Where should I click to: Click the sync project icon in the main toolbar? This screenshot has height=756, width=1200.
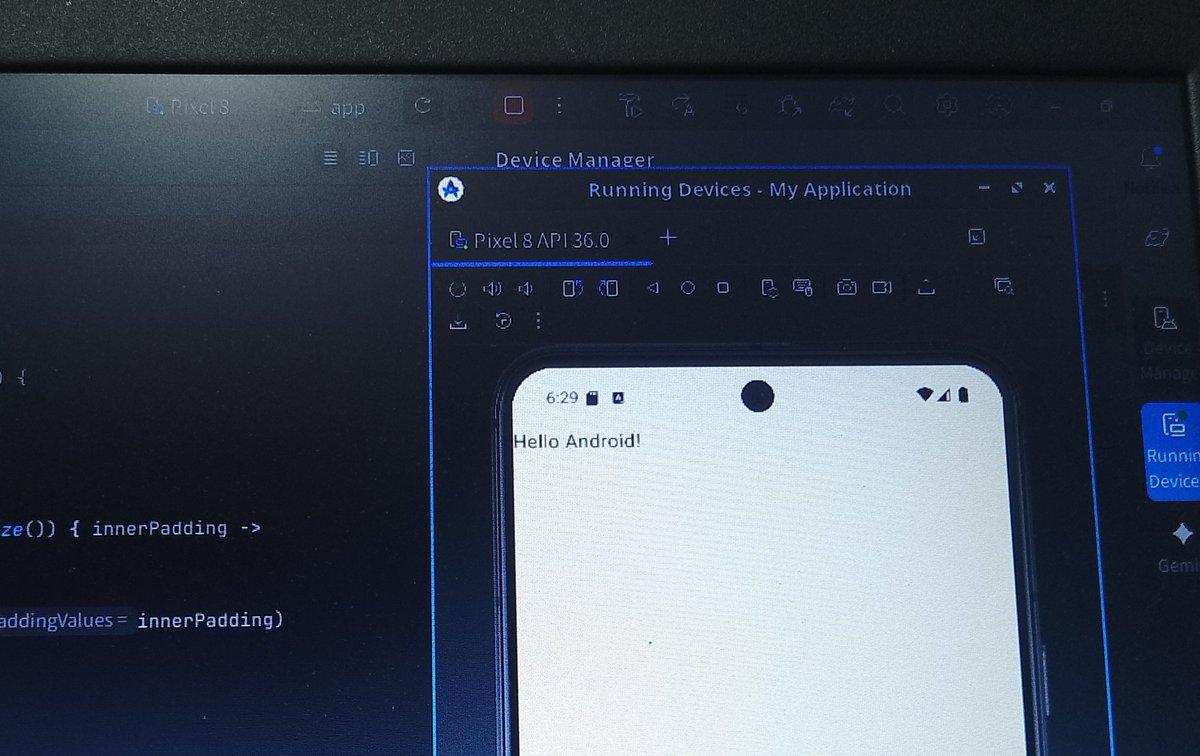click(x=842, y=105)
